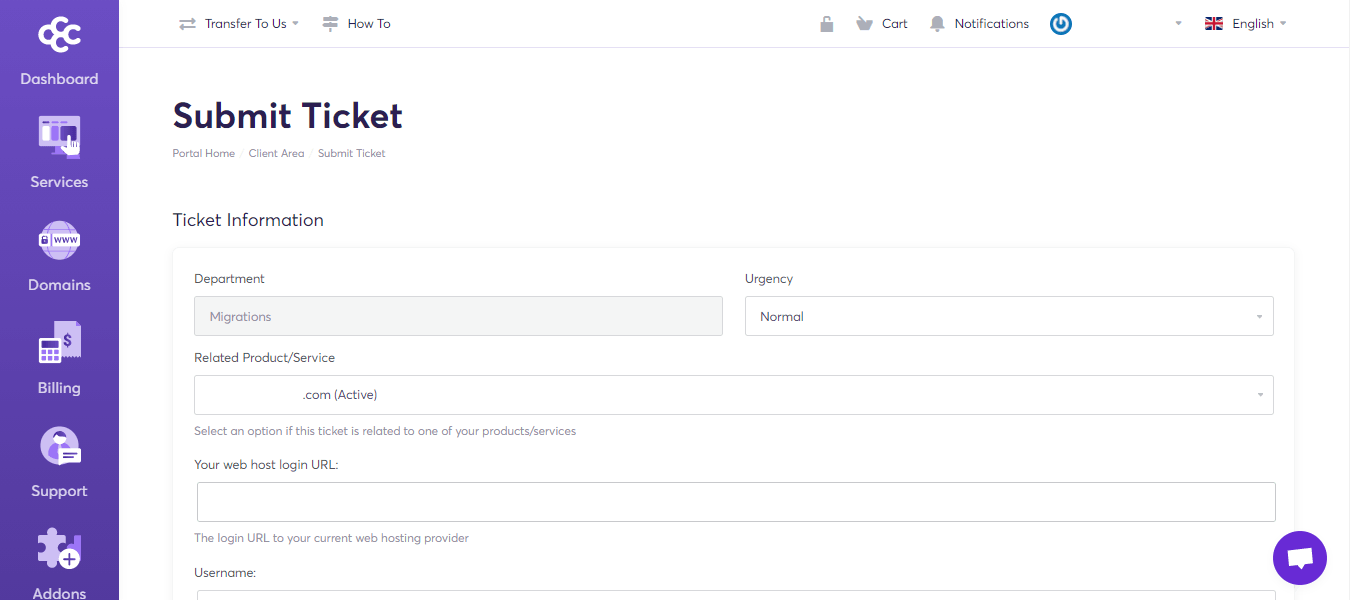Click the logo icon in sidebar
The height and width of the screenshot is (600, 1350).
(59, 35)
